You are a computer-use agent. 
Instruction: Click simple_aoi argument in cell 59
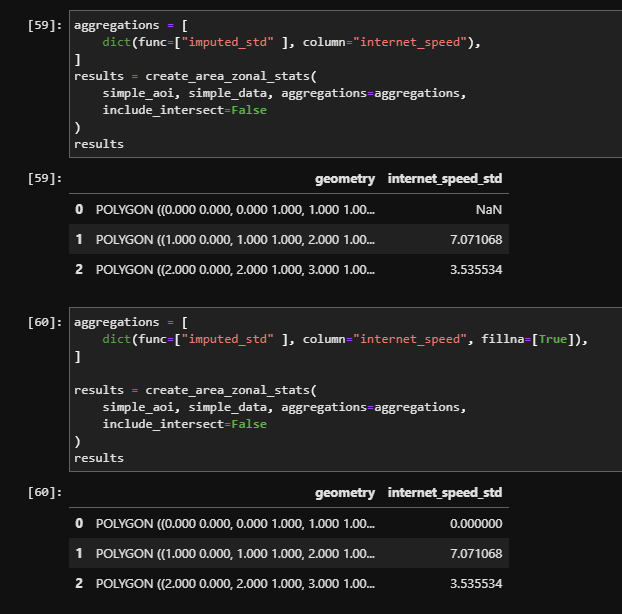pos(138,93)
